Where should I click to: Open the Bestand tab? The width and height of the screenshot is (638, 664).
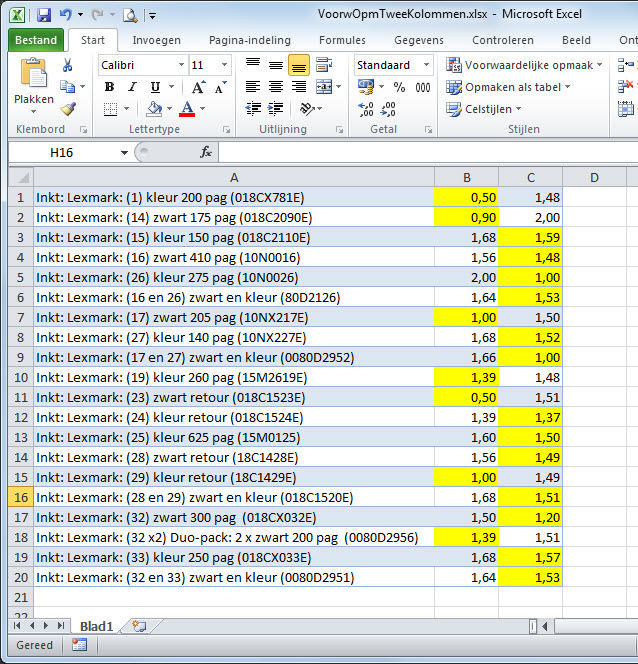(36, 40)
